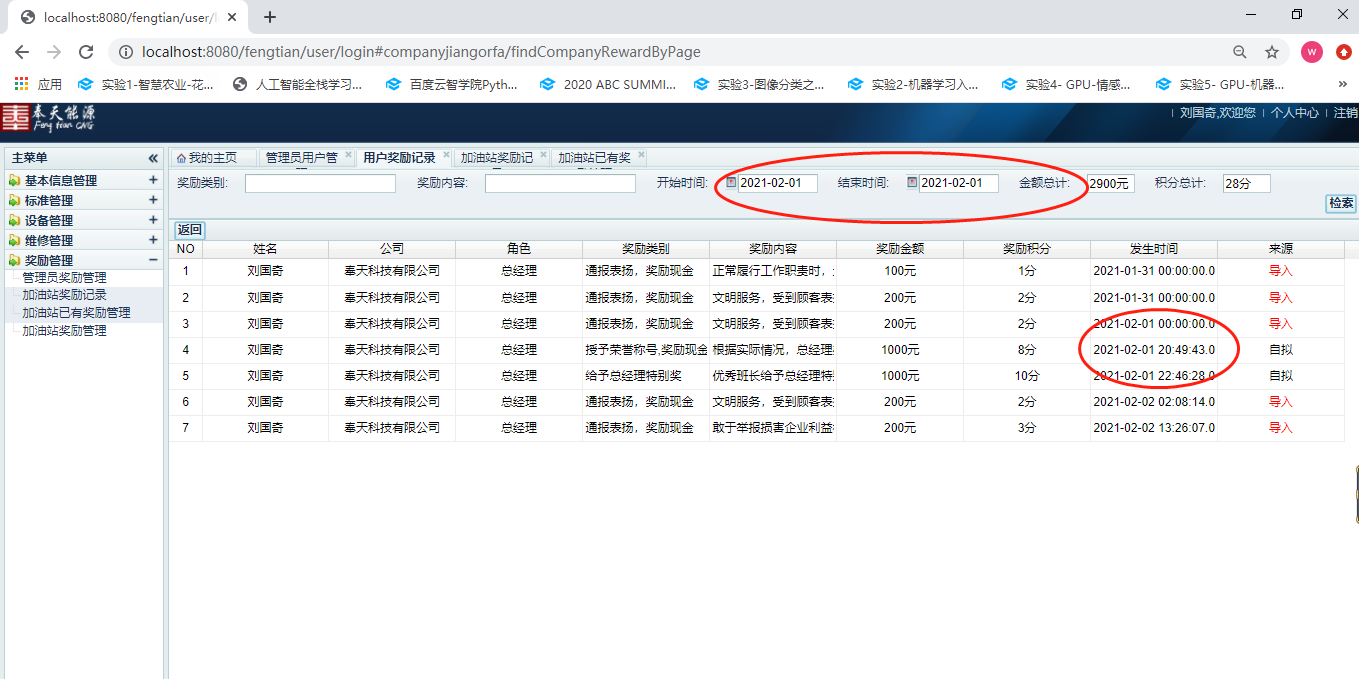1359x679 pixels.
Task: Expand the 基本信息管理 menu section
Action: pos(153,180)
